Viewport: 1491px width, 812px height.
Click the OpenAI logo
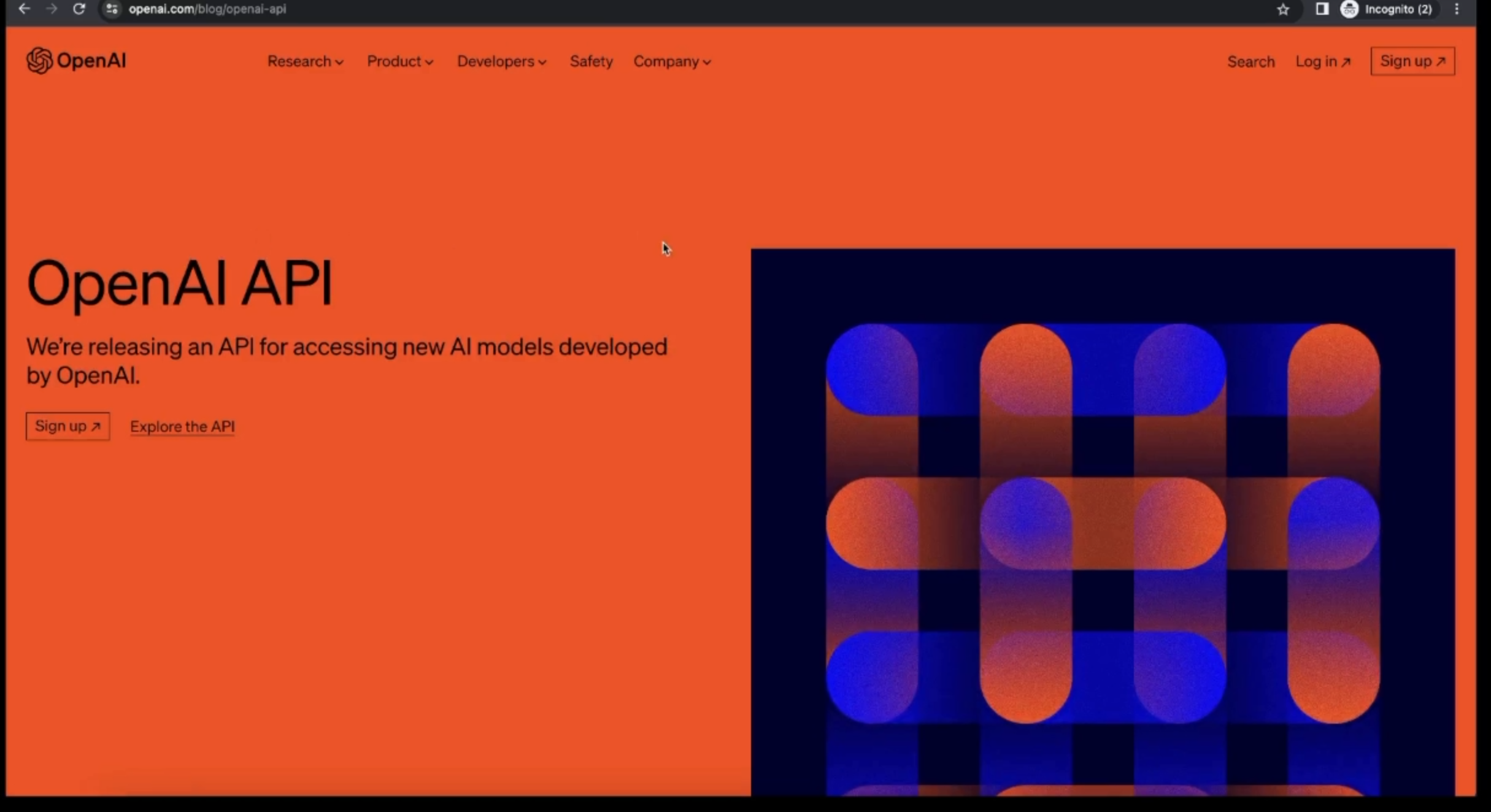point(76,61)
